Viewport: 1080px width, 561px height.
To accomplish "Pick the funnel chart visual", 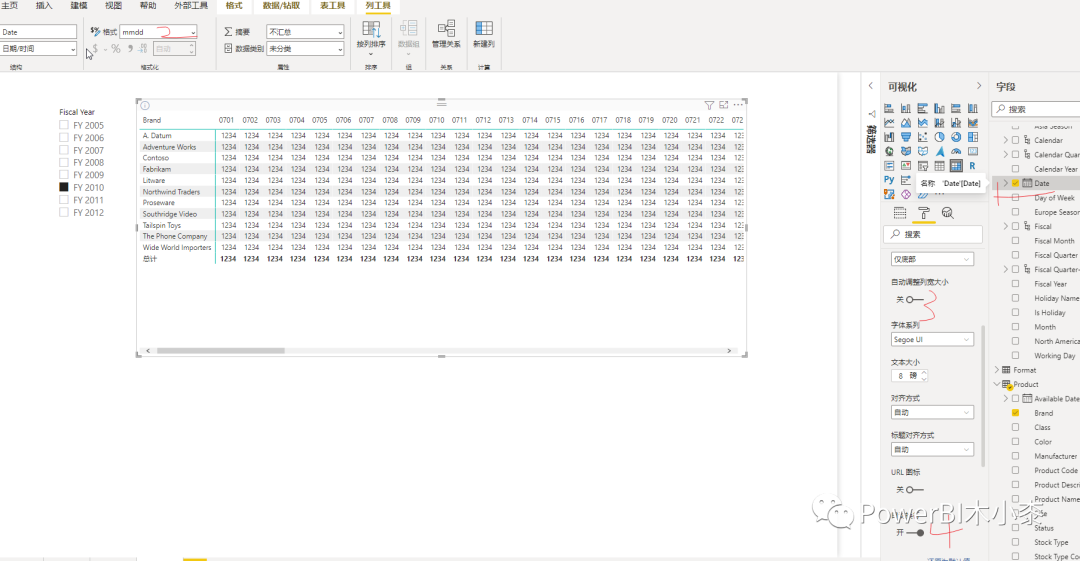I will pyautogui.click(x=906, y=137).
